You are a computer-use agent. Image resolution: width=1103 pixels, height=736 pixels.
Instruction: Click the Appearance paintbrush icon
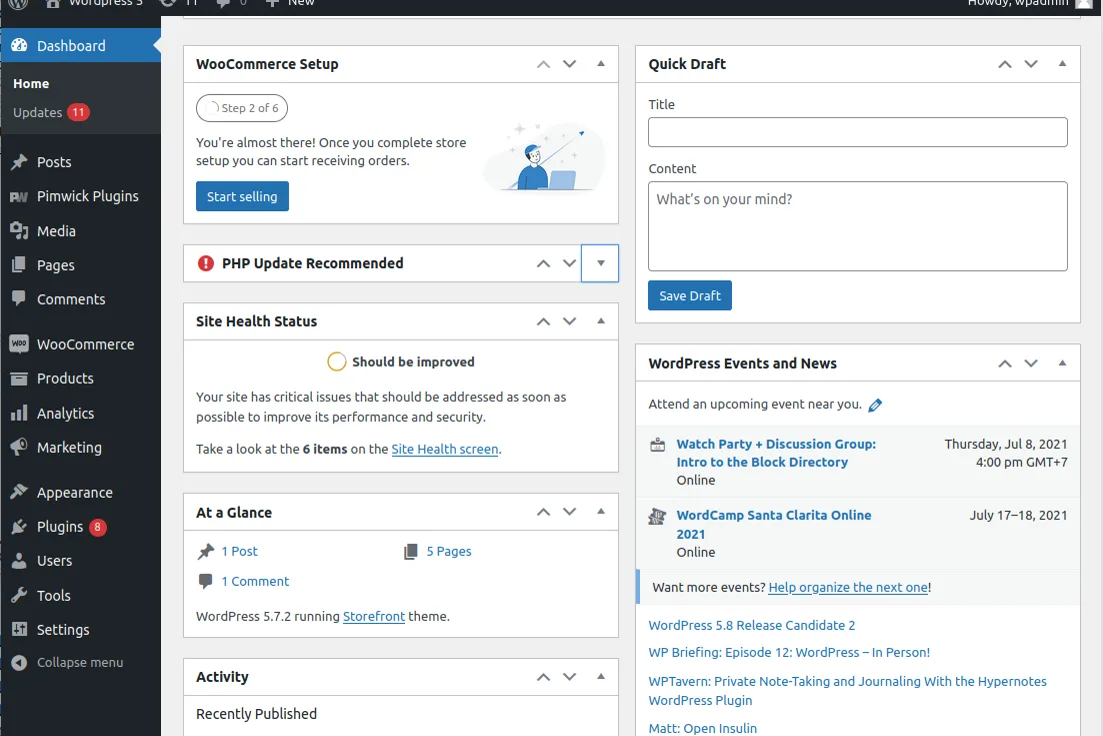coord(19,492)
